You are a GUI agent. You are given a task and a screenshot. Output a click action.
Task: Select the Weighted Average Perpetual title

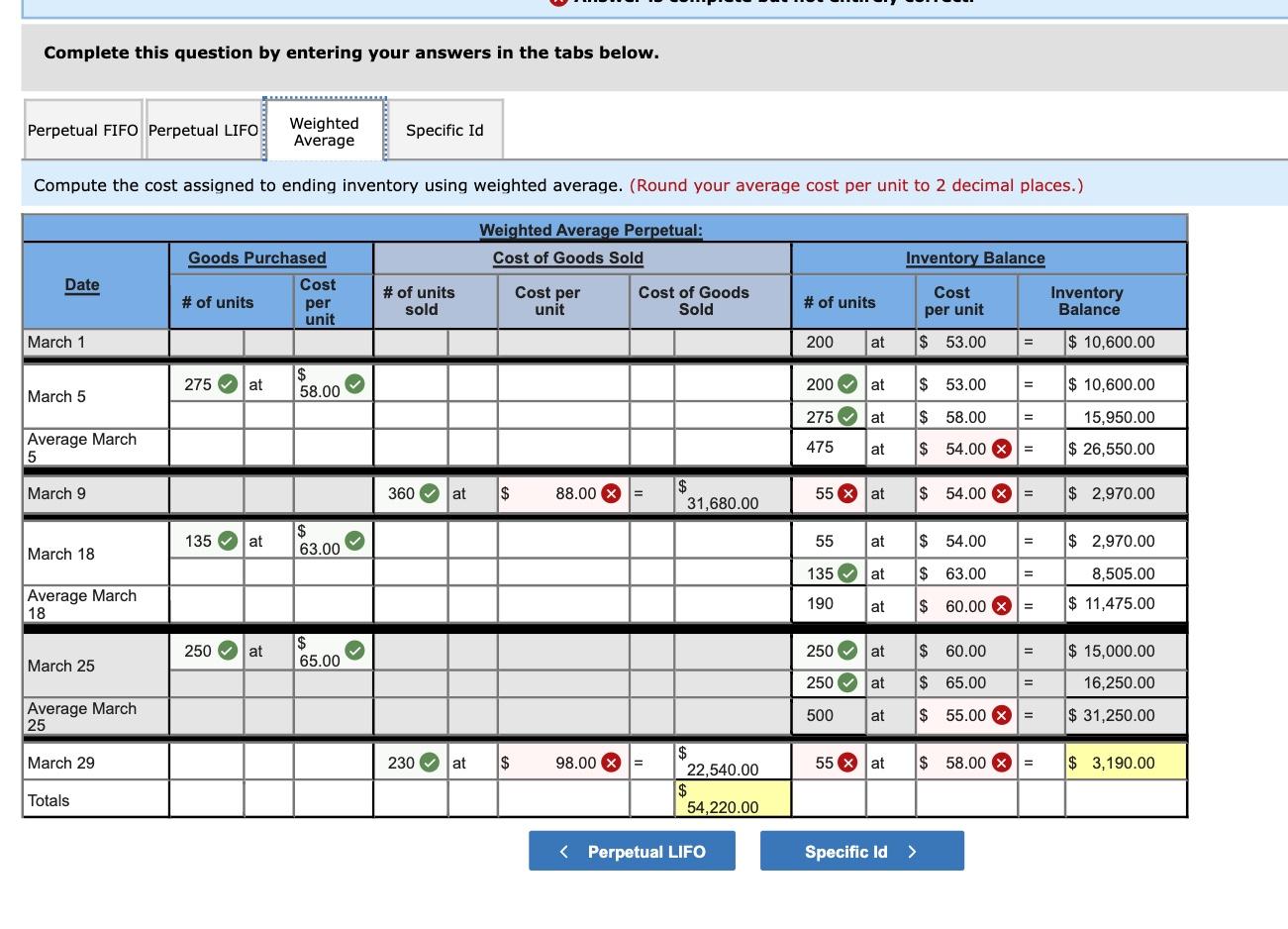[x=591, y=230]
